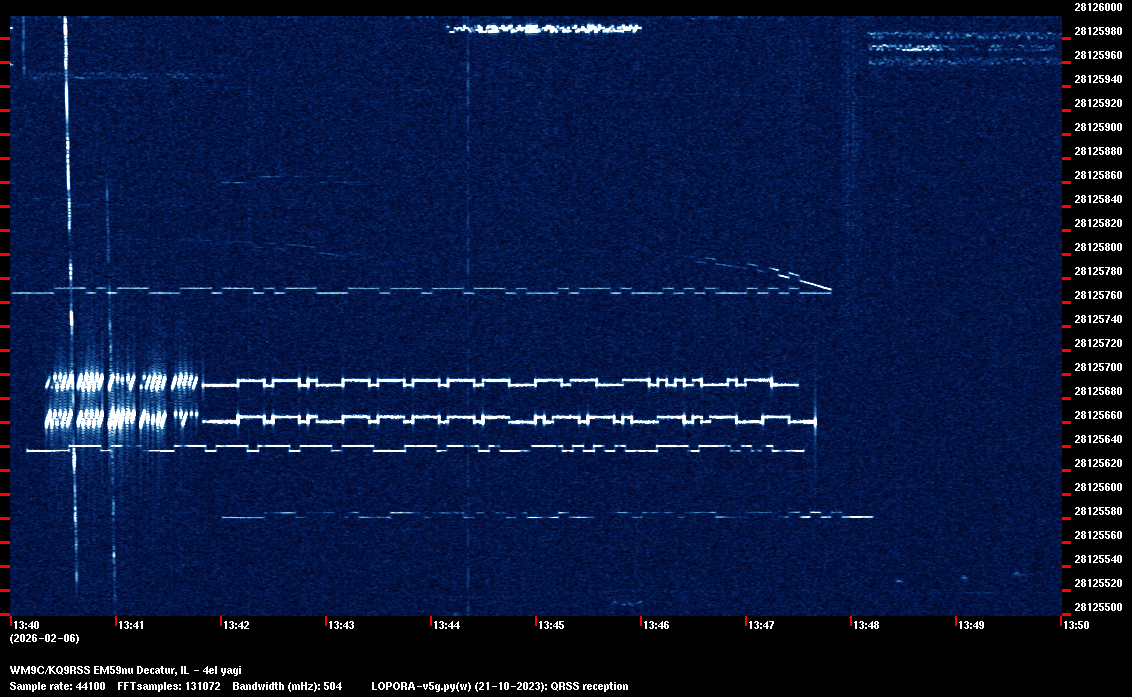Select the 28125640 frequency label
The image size is (1132, 697).
(1097, 439)
